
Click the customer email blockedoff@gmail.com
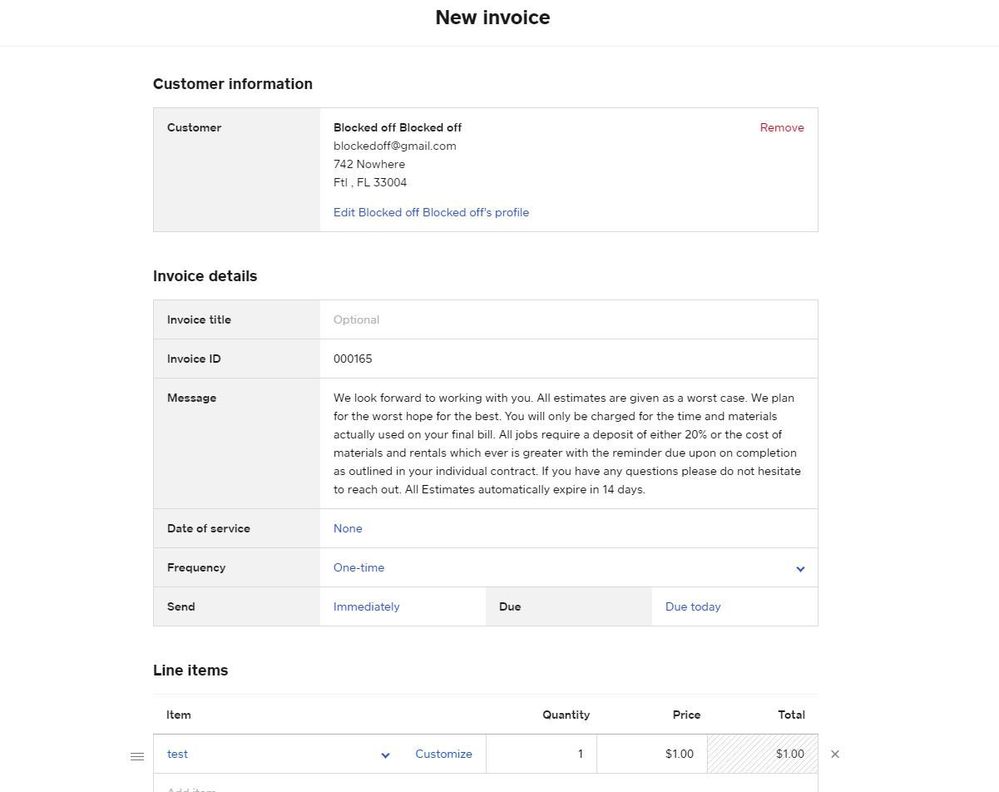395,146
